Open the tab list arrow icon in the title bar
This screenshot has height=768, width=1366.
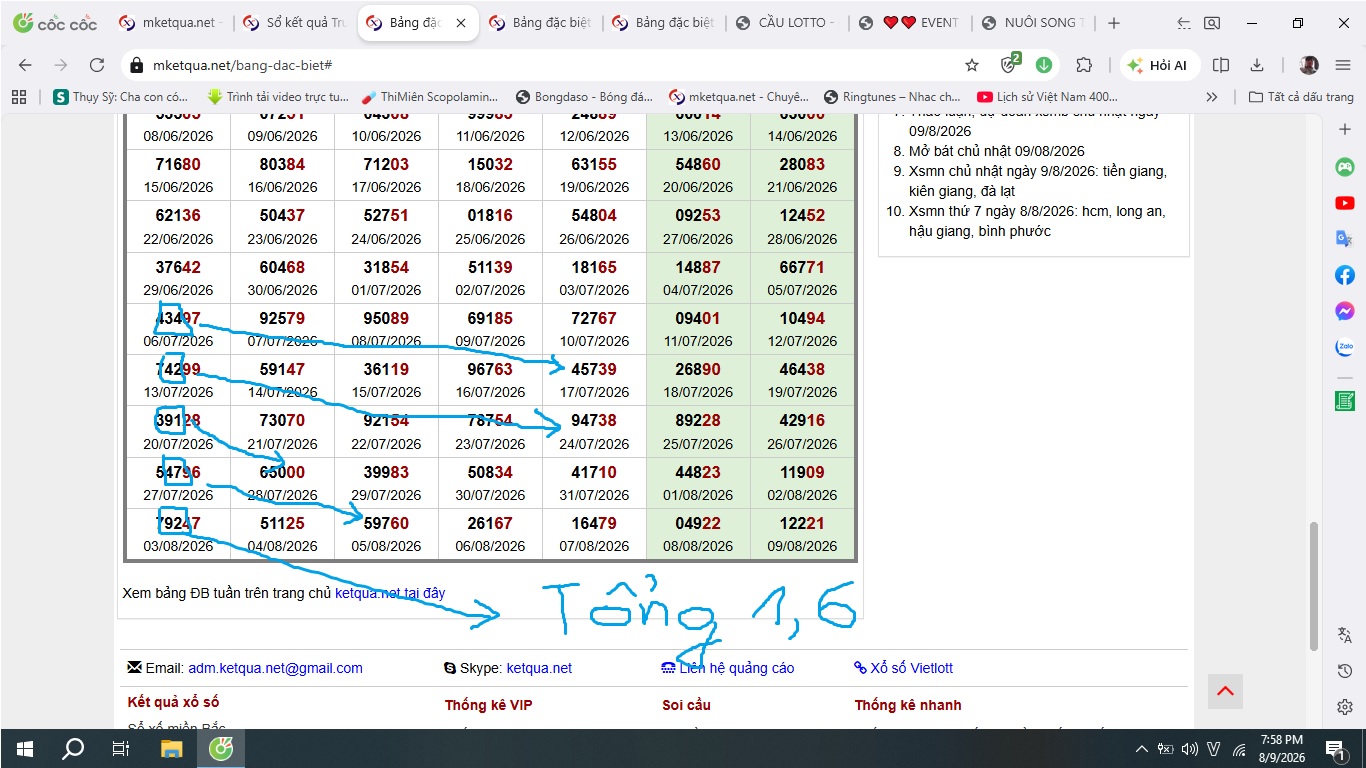coord(1184,23)
